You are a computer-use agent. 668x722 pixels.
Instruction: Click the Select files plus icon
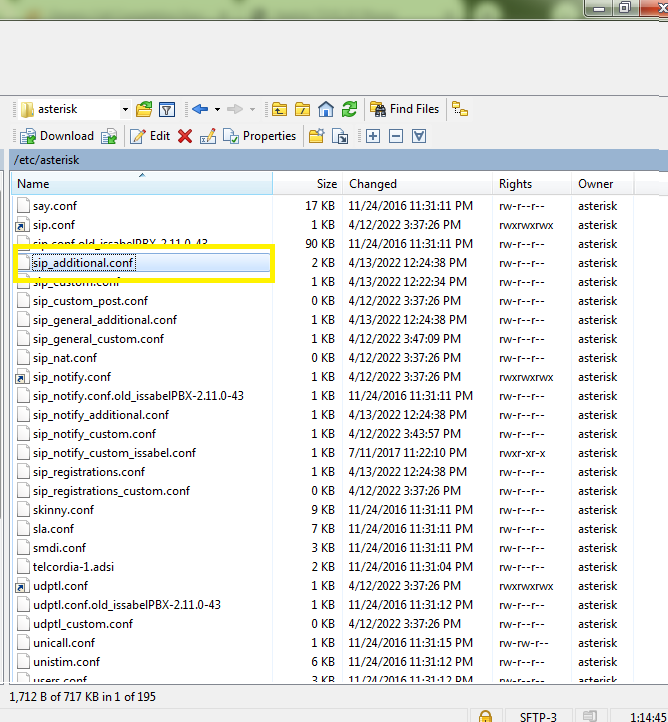coord(373,136)
